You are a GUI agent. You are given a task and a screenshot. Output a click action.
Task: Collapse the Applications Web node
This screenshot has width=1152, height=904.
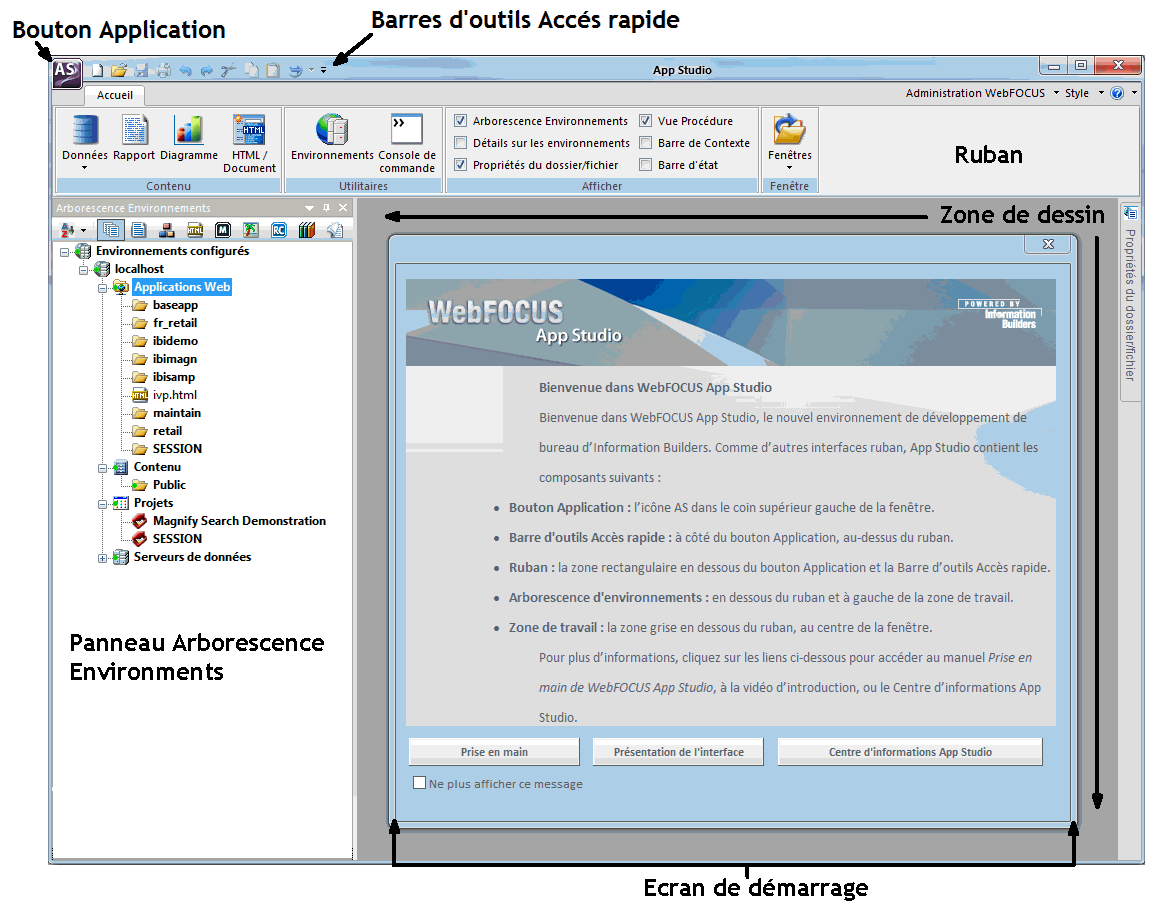click(102, 287)
